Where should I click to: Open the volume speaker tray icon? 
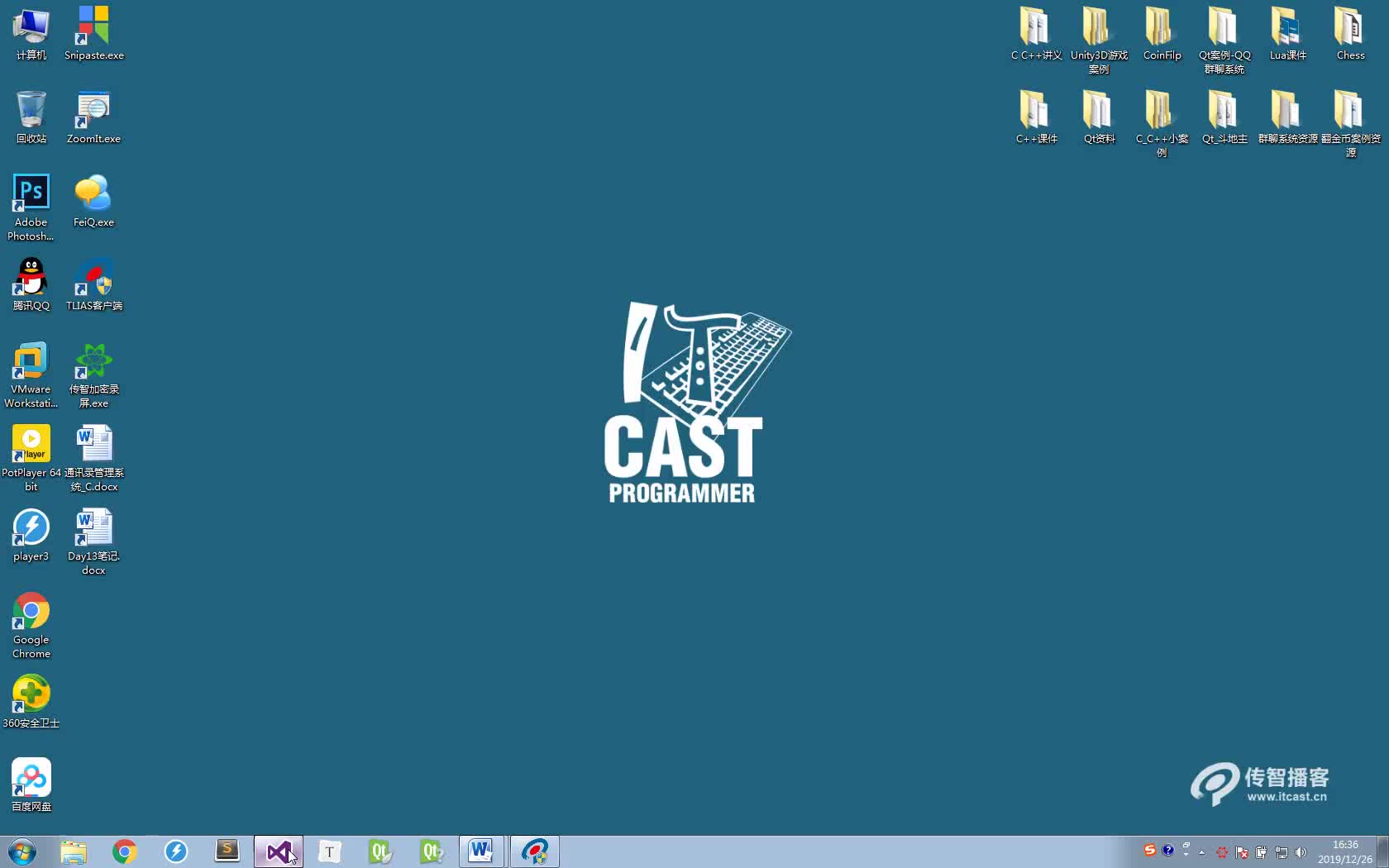pos(1301,852)
